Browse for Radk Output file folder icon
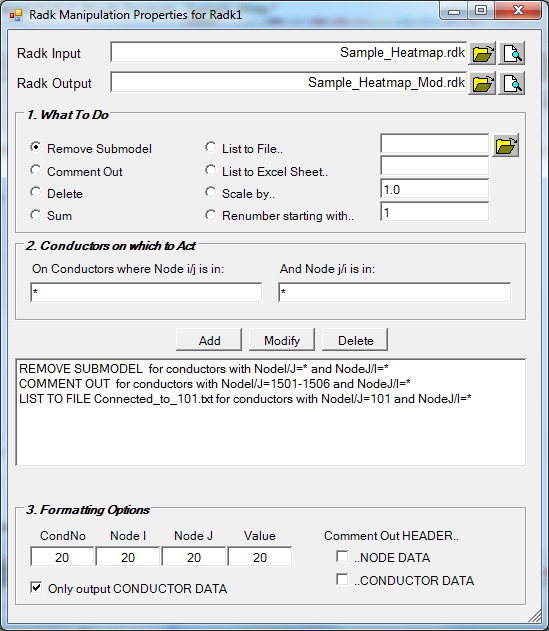The width and height of the screenshot is (549, 631). (482, 83)
